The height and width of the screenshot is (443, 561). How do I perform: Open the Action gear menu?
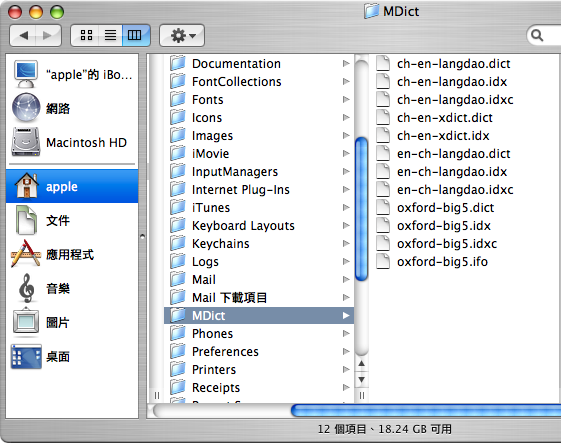coord(182,35)
